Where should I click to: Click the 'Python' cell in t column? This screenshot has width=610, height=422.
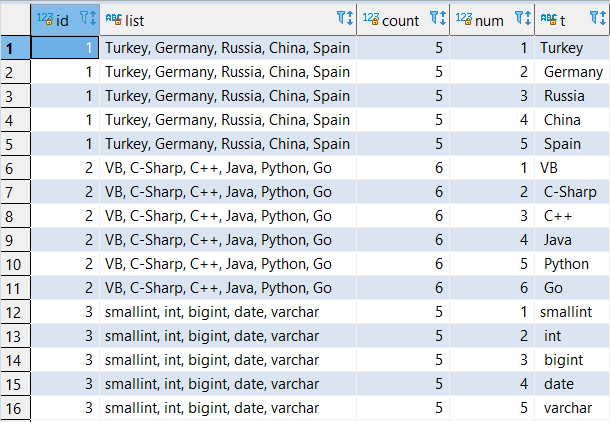pos(572,264)
